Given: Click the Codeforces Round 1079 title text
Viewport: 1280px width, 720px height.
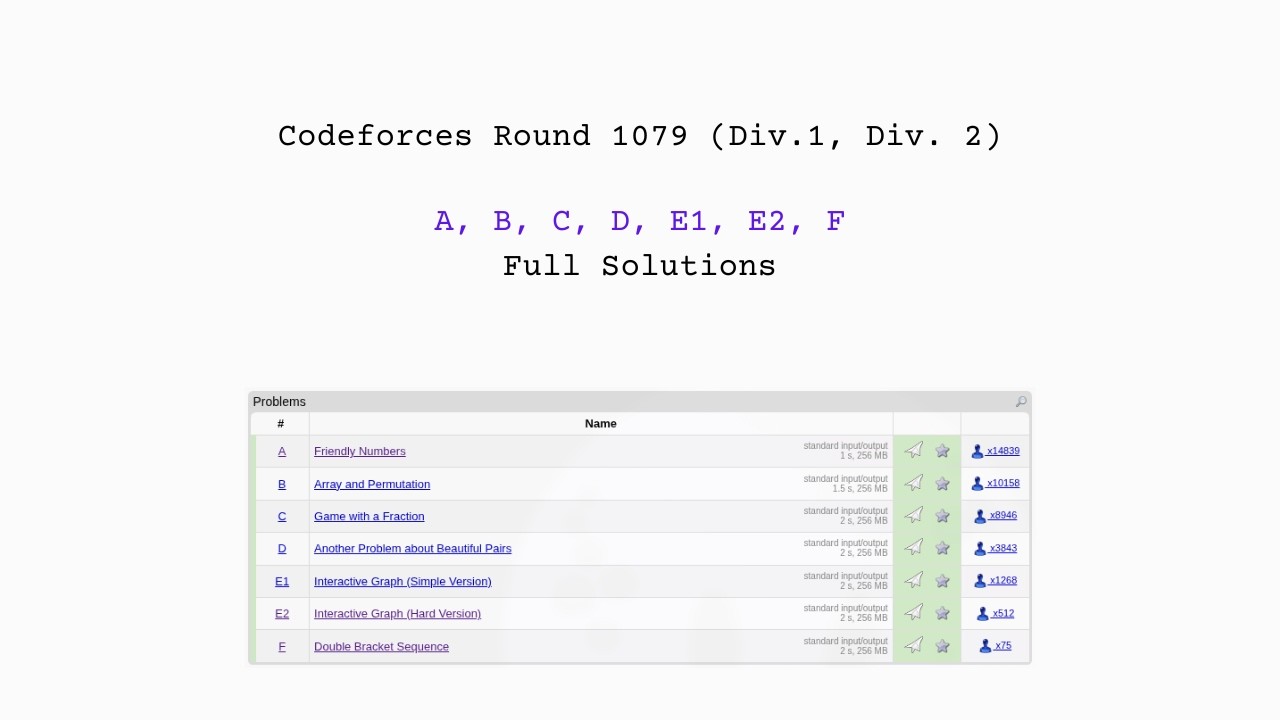Looking at the screenshot, I should coord(640,136).
